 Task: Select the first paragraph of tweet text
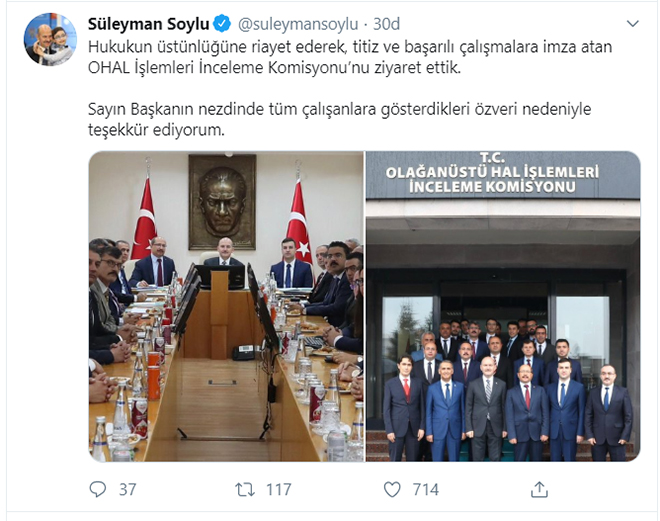point(350,57)
